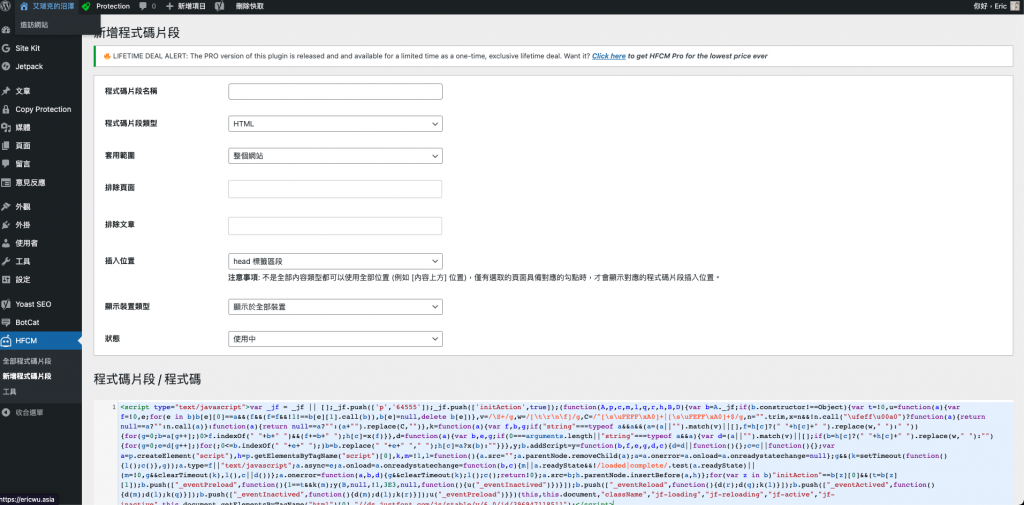1024x505 pixels.
Task: Click the green Protection tag icon
Action: 86,6
